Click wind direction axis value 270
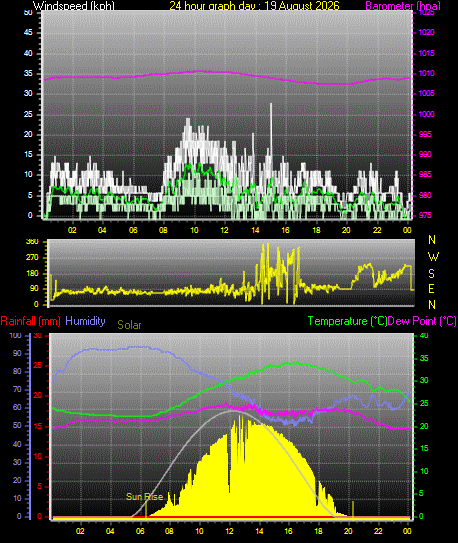 [32, 258]
